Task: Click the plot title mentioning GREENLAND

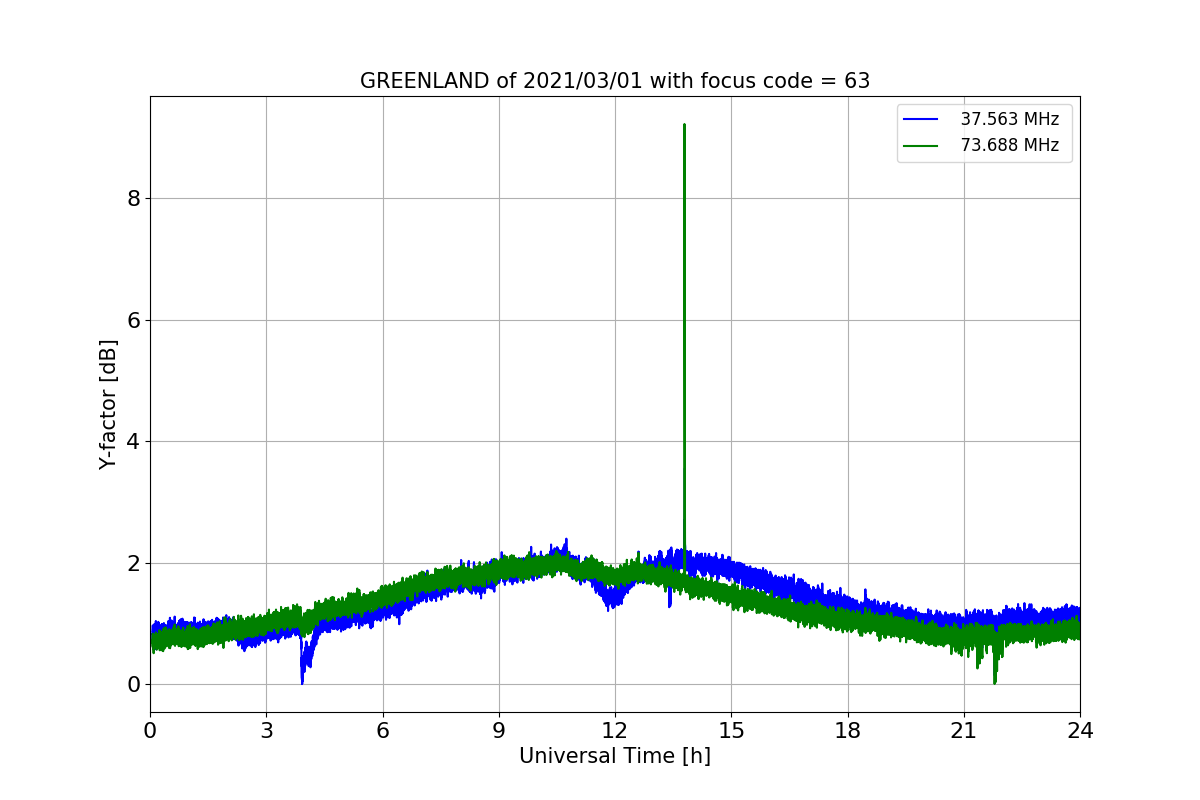Action: 615,81
